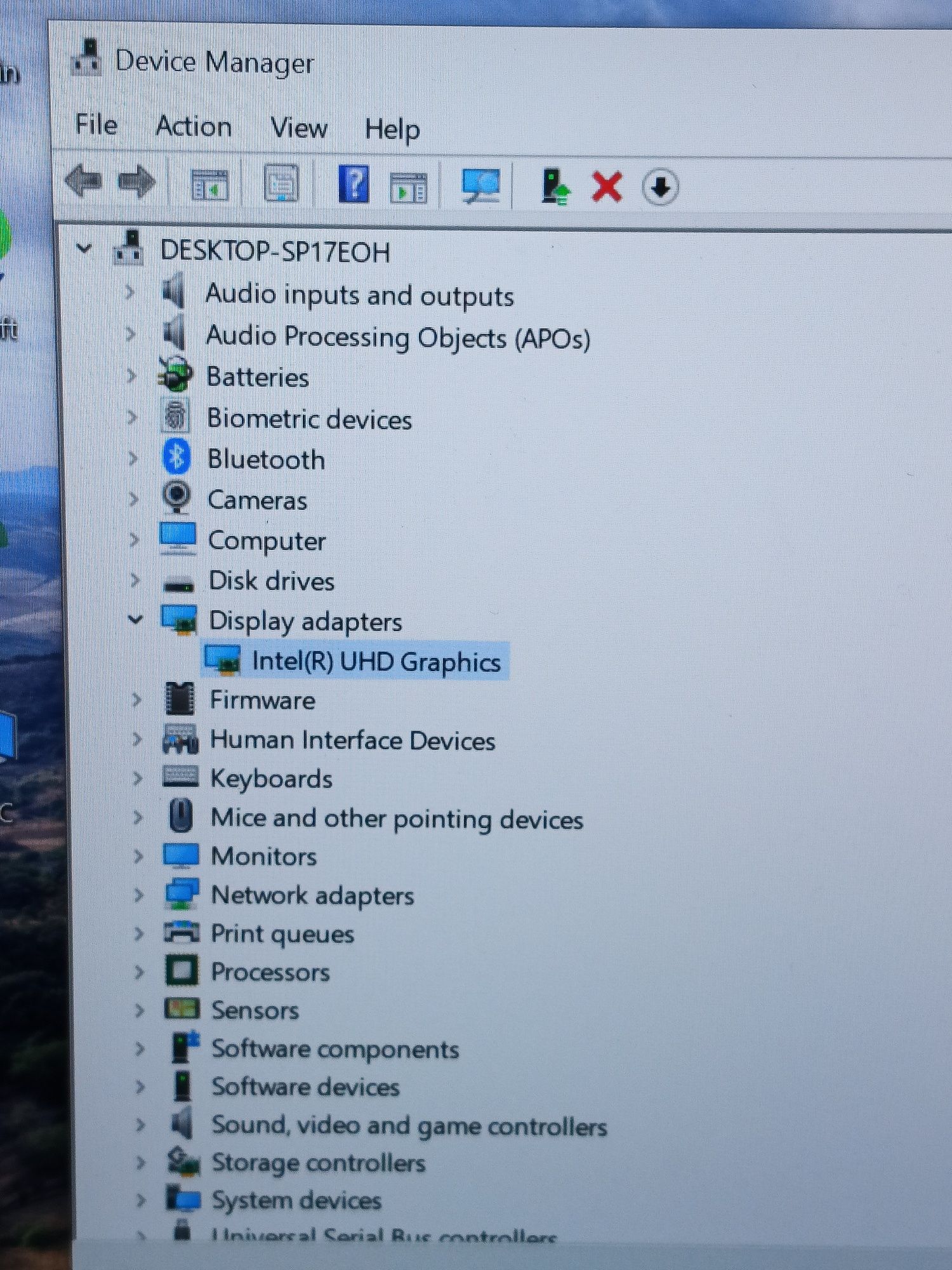This screenshot has height=1270, width=952.
Task: Collapse the Display adapters chevron
Action: pyautogui.click(x=135, y=618)
